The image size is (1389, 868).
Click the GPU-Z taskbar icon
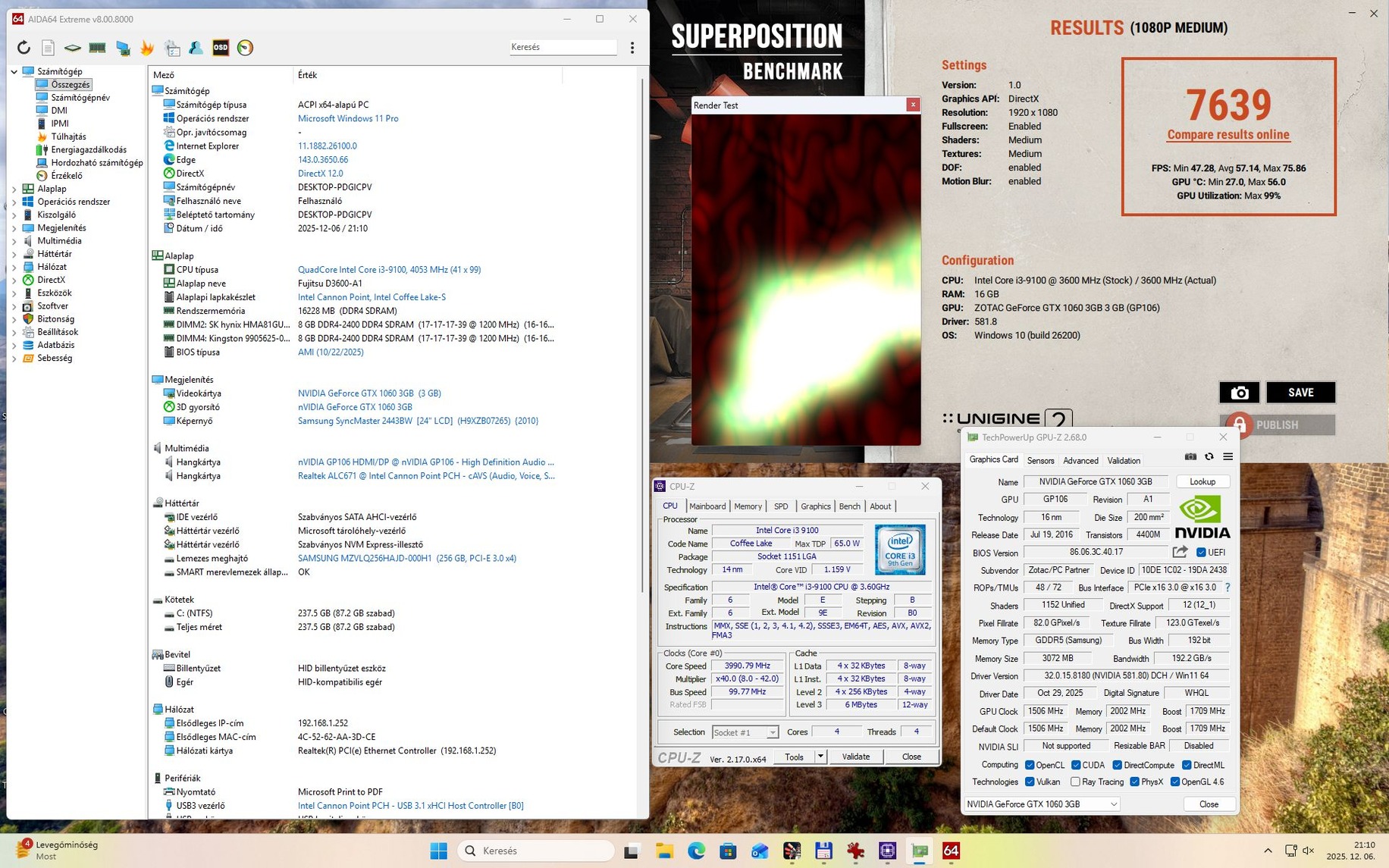click(920, 851)
